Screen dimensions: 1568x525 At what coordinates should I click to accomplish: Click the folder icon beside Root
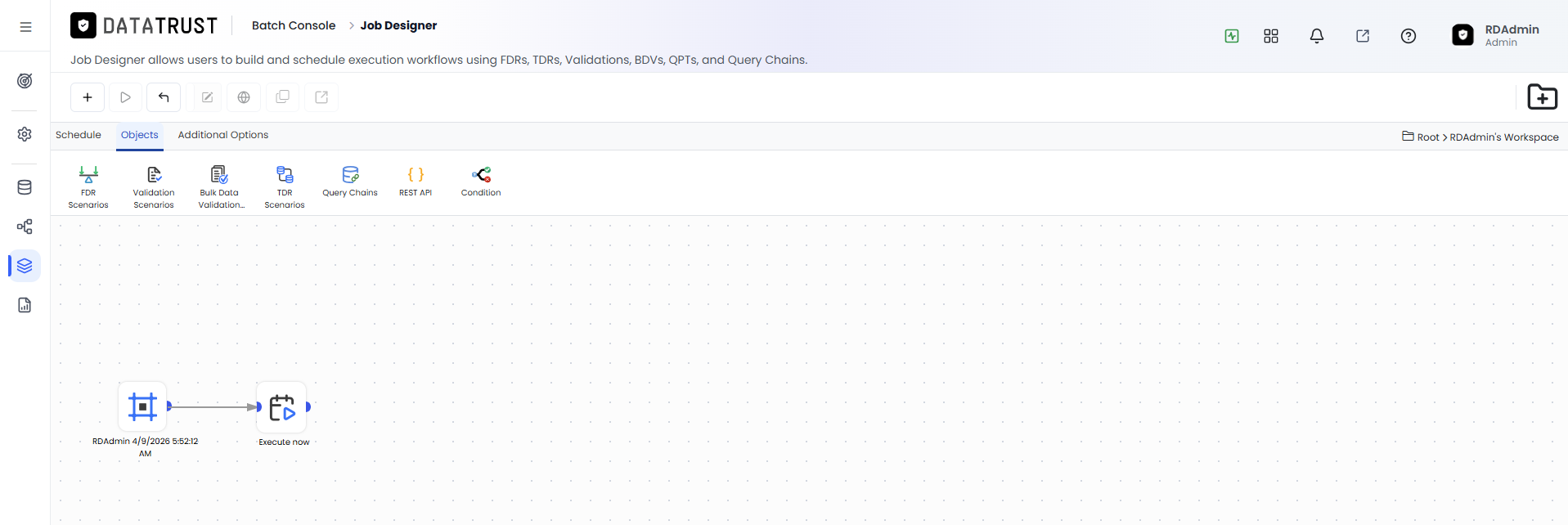(x=1409, y=137)
